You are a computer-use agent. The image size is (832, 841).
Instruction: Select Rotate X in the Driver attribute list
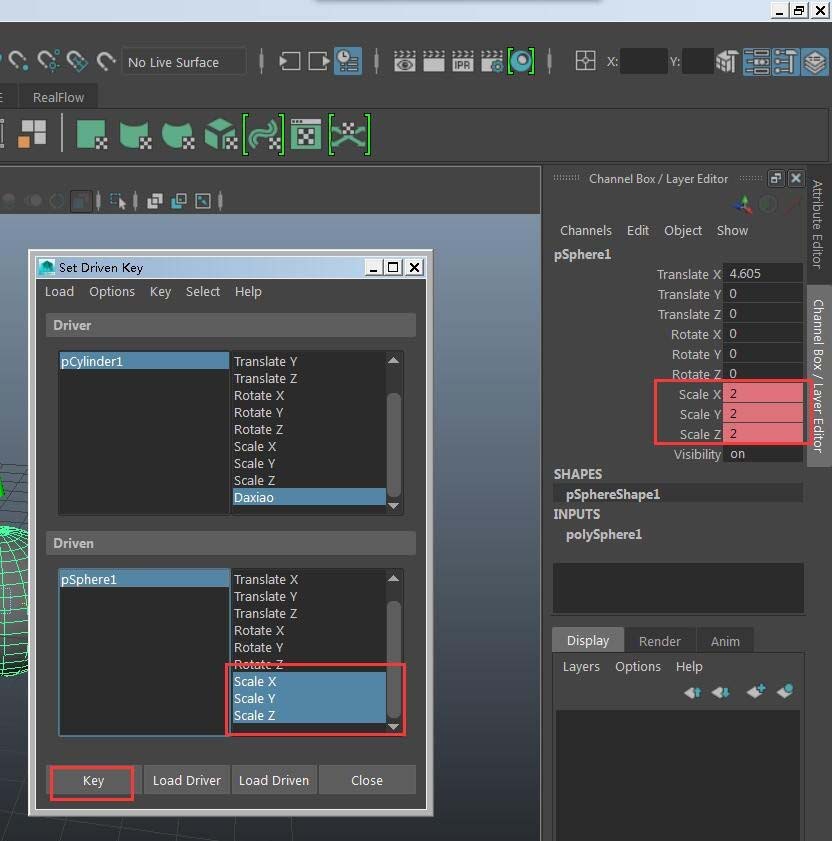pyautogui.click(x=309, y=395)
